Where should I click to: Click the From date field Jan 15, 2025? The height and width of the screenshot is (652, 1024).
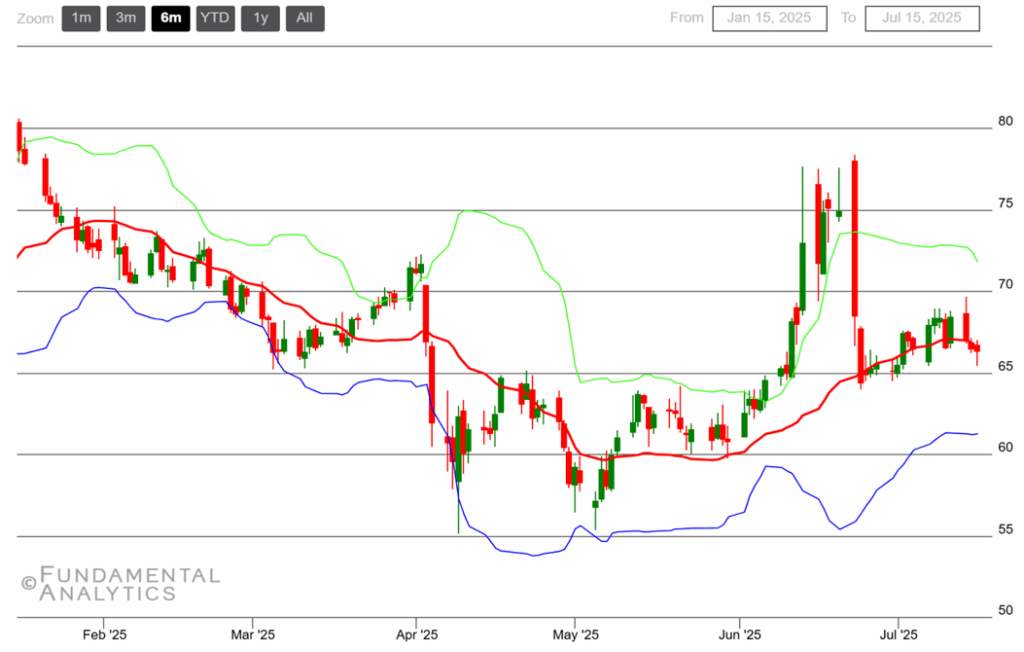pyautogui.click(x=769, y=18)
